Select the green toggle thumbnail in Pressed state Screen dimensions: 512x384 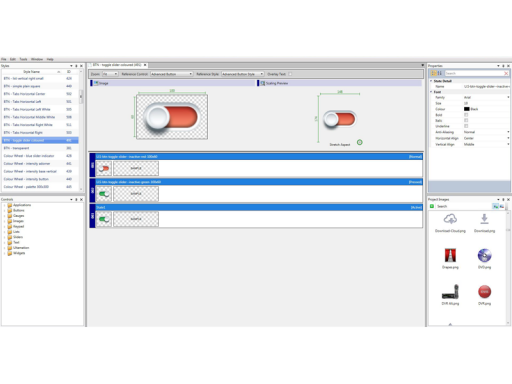coord(104,194)
